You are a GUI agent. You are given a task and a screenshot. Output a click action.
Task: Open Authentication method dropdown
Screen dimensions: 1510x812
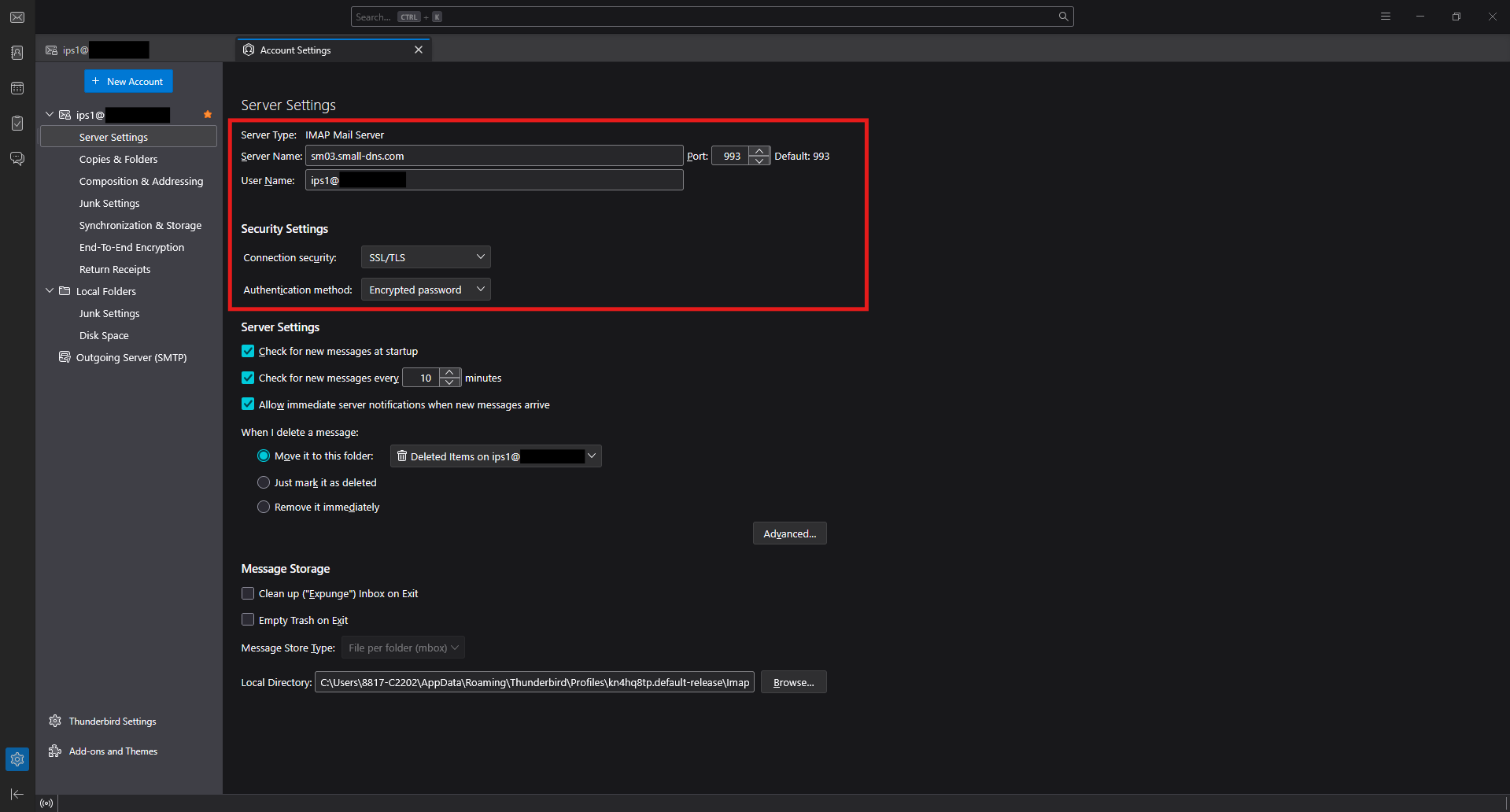coord(426,290)
